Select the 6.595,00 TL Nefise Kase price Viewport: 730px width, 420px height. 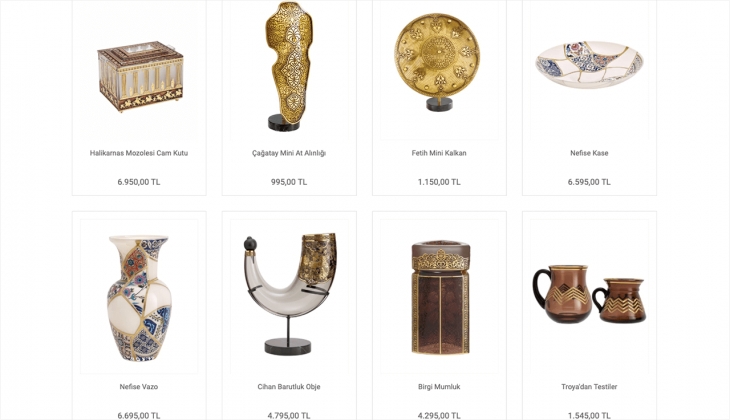pyautogui.click(x=589, y=182)
